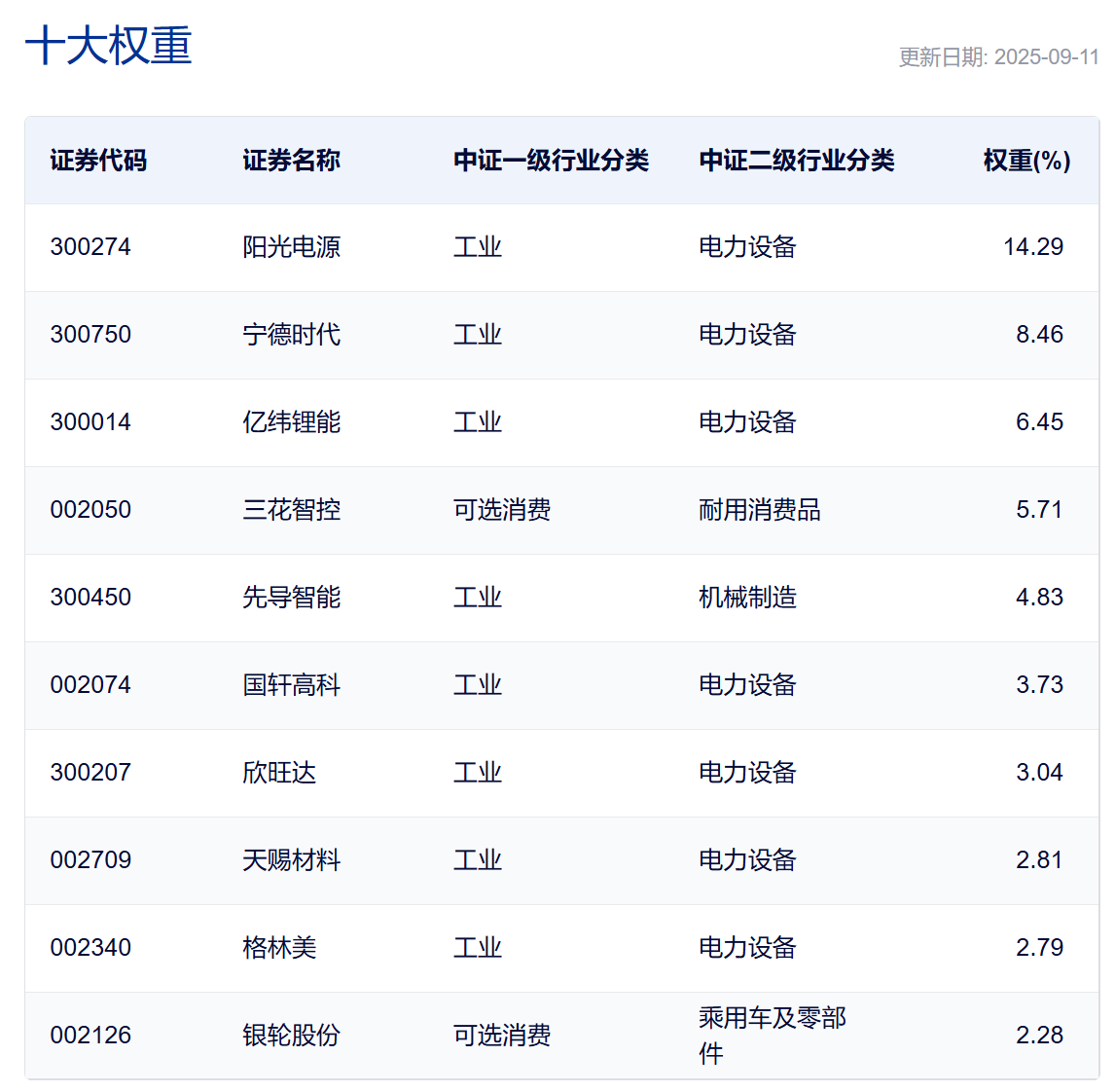Select stock code 300450
The height and width of the screenshot is (1092, 1115).
(x=90, y=597)
